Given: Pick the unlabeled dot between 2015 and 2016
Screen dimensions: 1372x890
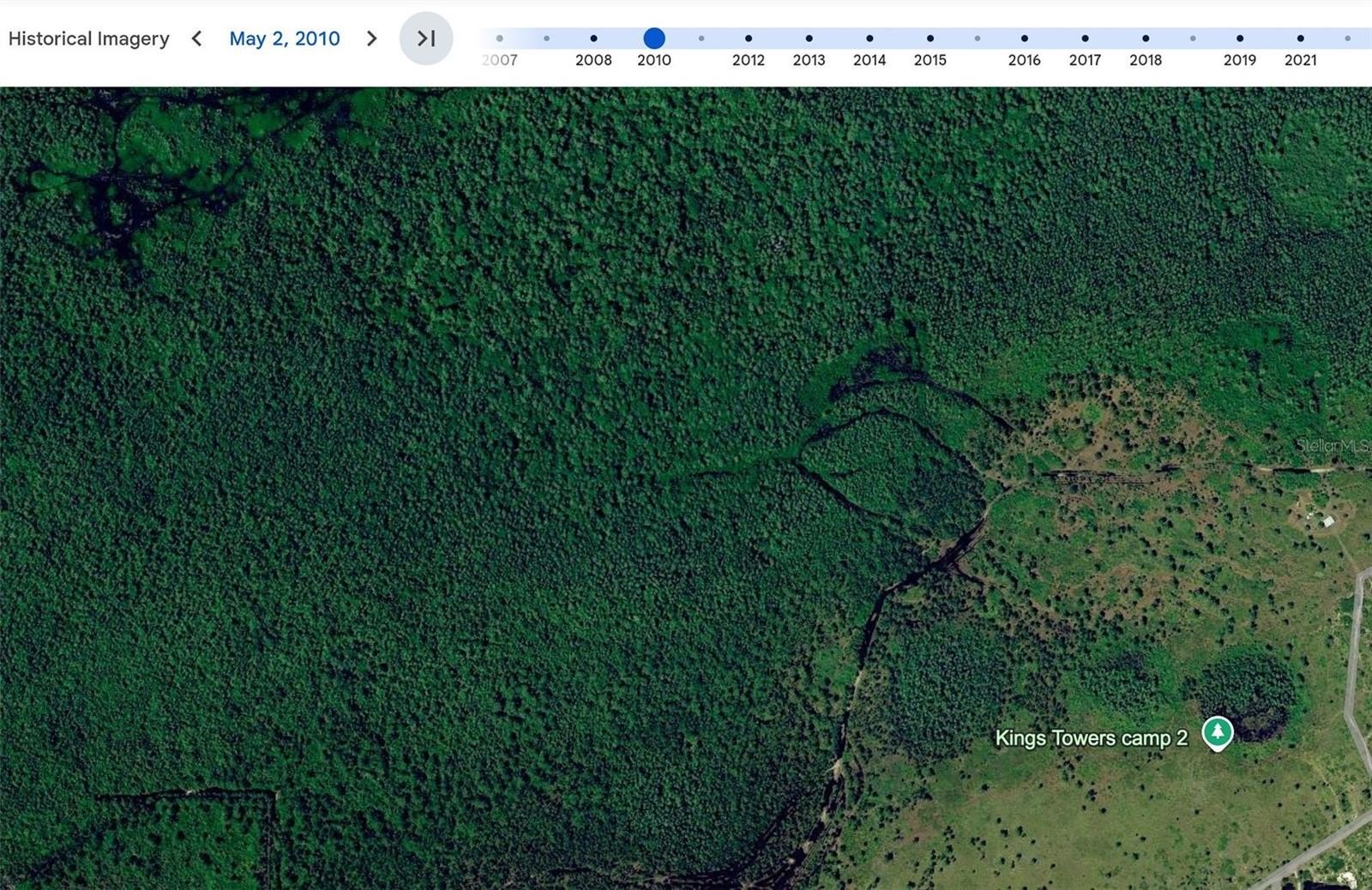Looking at the screenshot, I should 978,39.
